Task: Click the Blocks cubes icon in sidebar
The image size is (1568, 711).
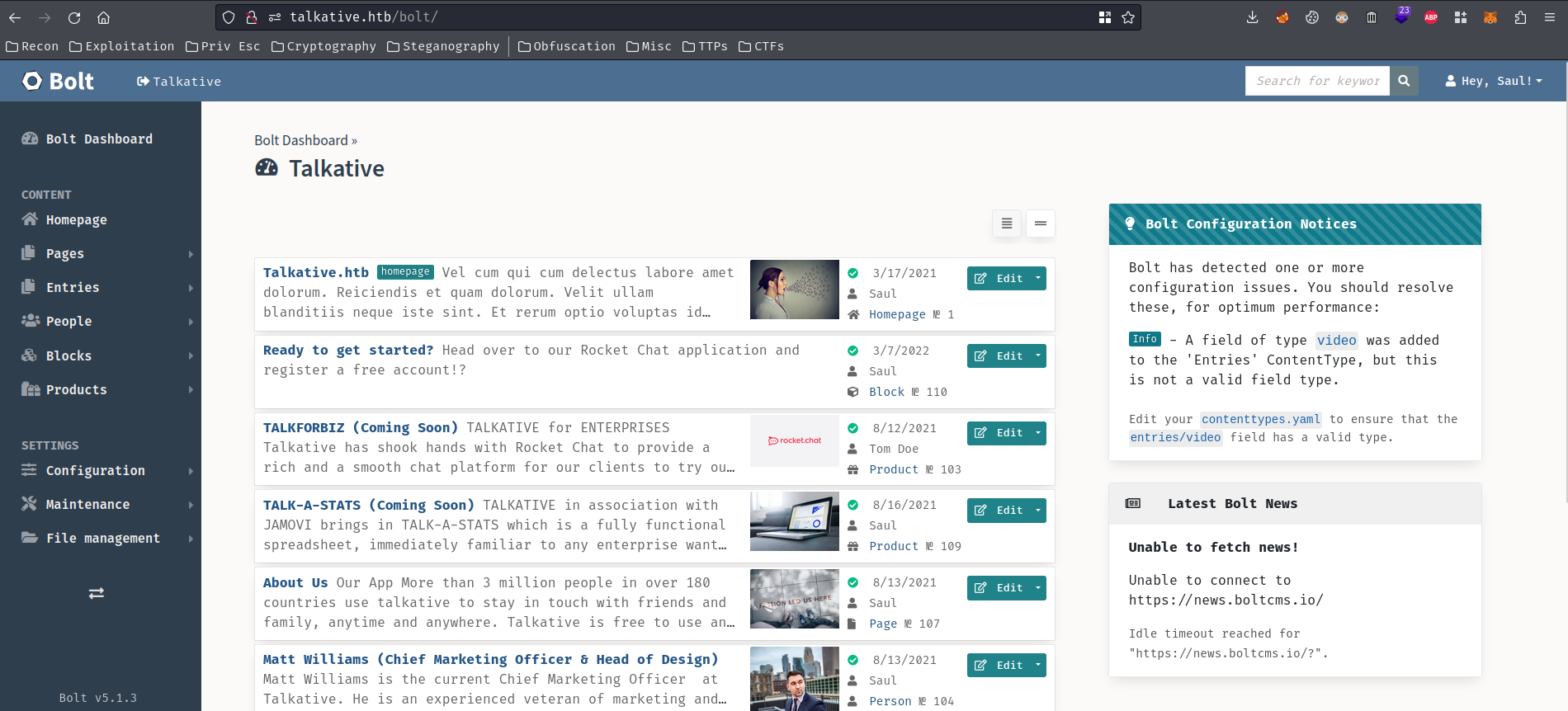Action: (30, 355)
